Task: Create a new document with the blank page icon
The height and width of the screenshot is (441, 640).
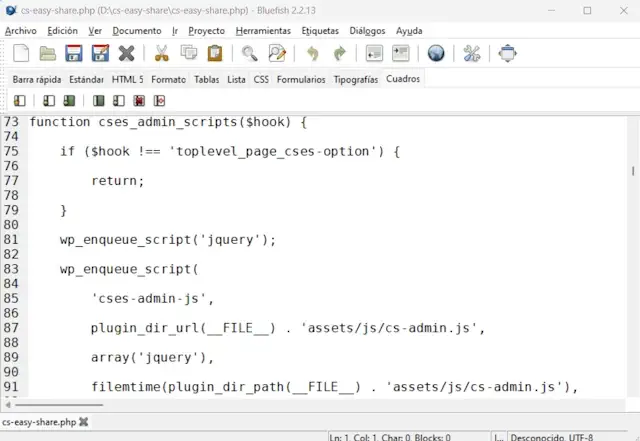Action: 21,53
